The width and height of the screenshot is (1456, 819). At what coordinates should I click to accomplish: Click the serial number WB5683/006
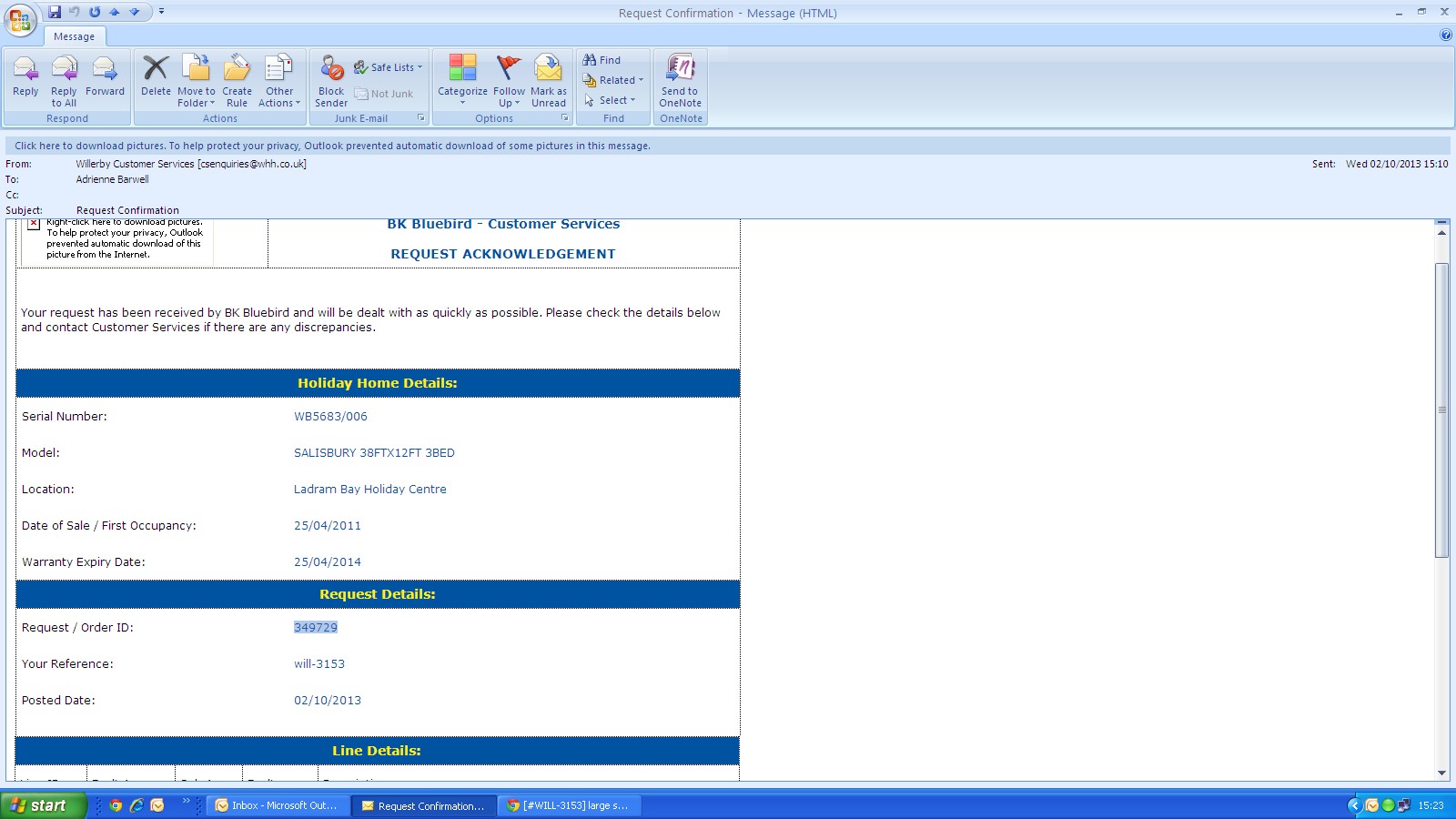click(x=330, y=417)
